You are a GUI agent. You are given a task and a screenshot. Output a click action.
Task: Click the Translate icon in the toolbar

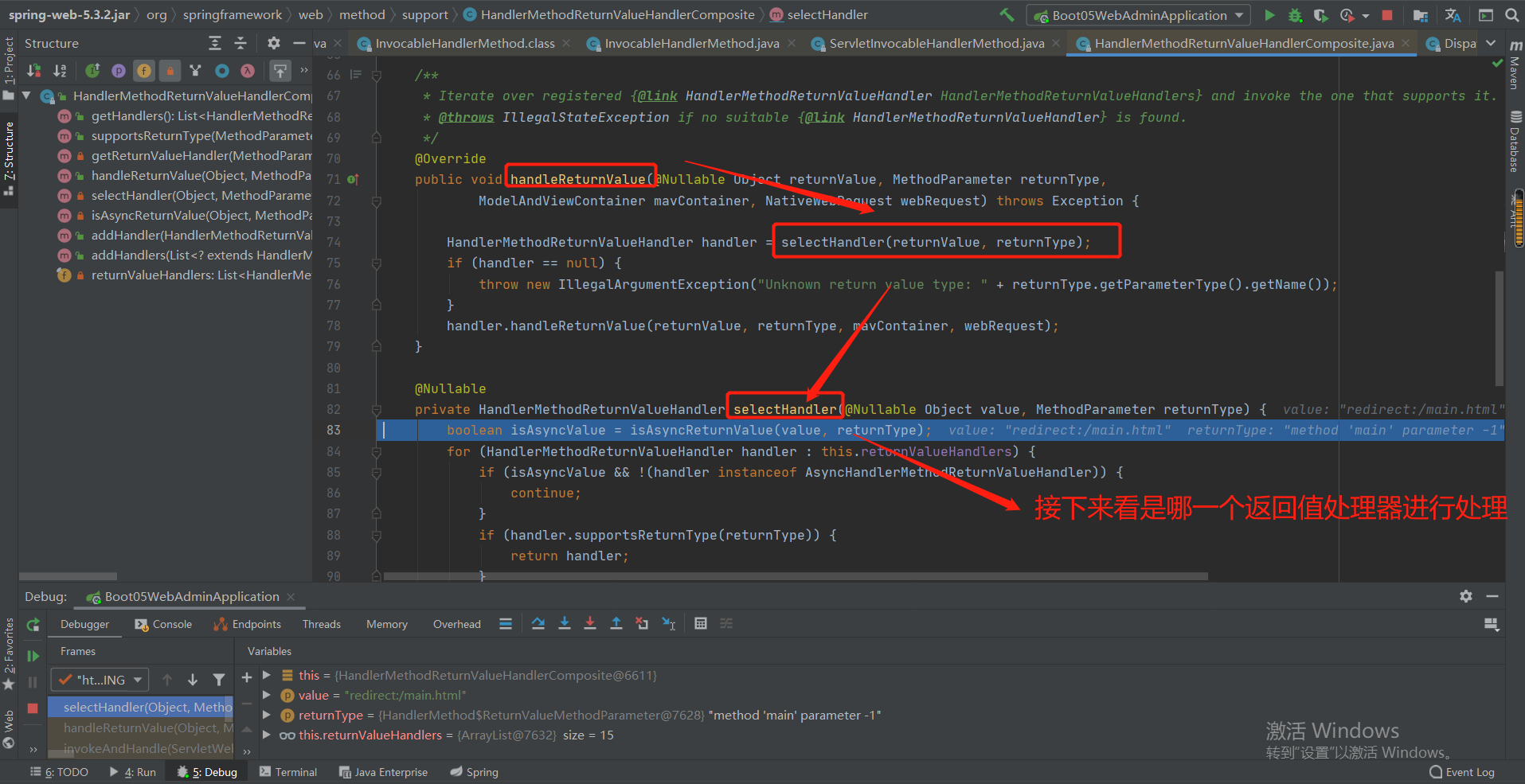[x=1453, y=15]
